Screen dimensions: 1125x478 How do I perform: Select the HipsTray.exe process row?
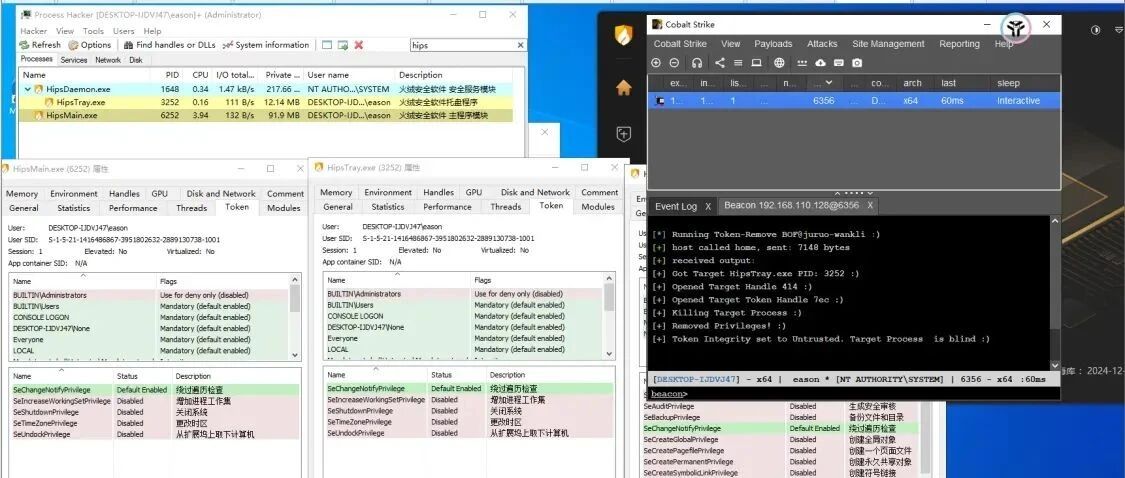(265, 103)
